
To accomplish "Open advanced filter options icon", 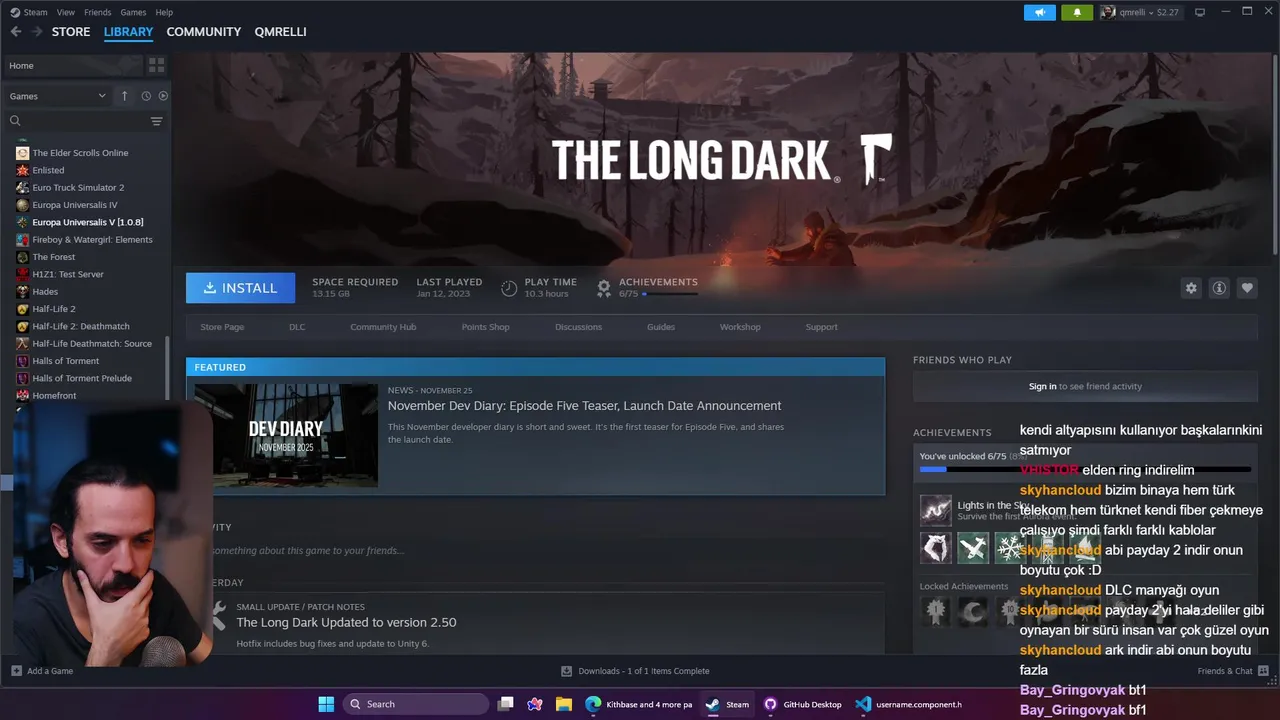I will [x=156, y=121].
